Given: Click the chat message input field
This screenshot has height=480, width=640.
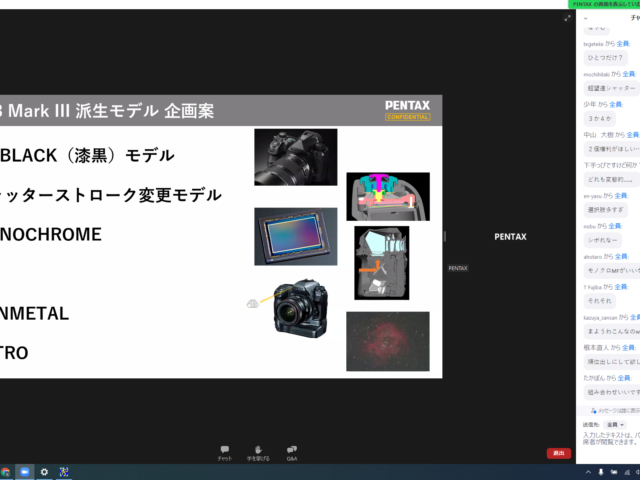Looking at the screenshot, I should pos(610,440).
